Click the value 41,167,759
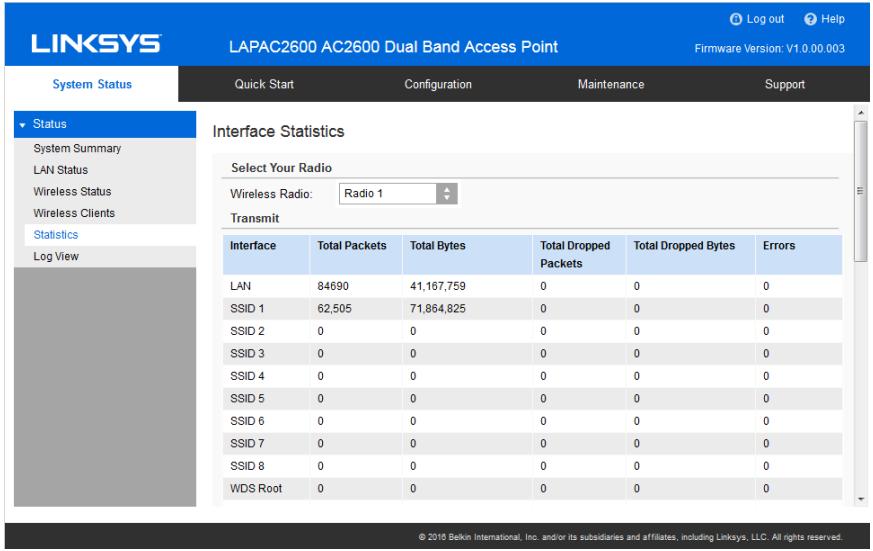The width and height of the screenshot is (873, 551). click(x=438, y=286)
